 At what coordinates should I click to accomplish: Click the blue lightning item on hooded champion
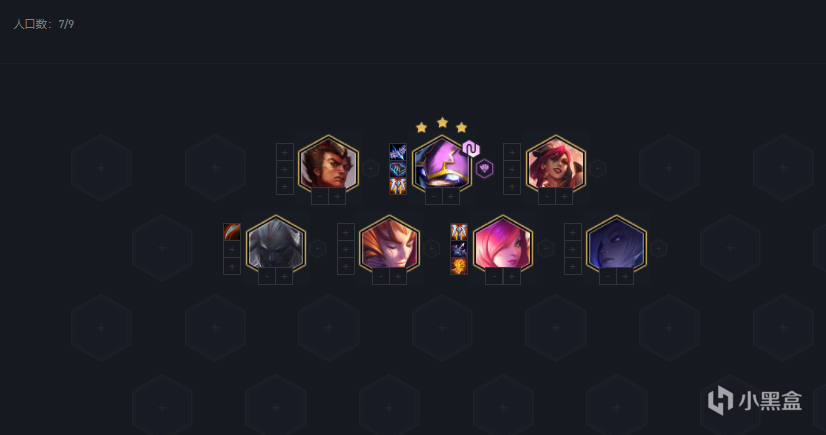click(x=398, y=152)
